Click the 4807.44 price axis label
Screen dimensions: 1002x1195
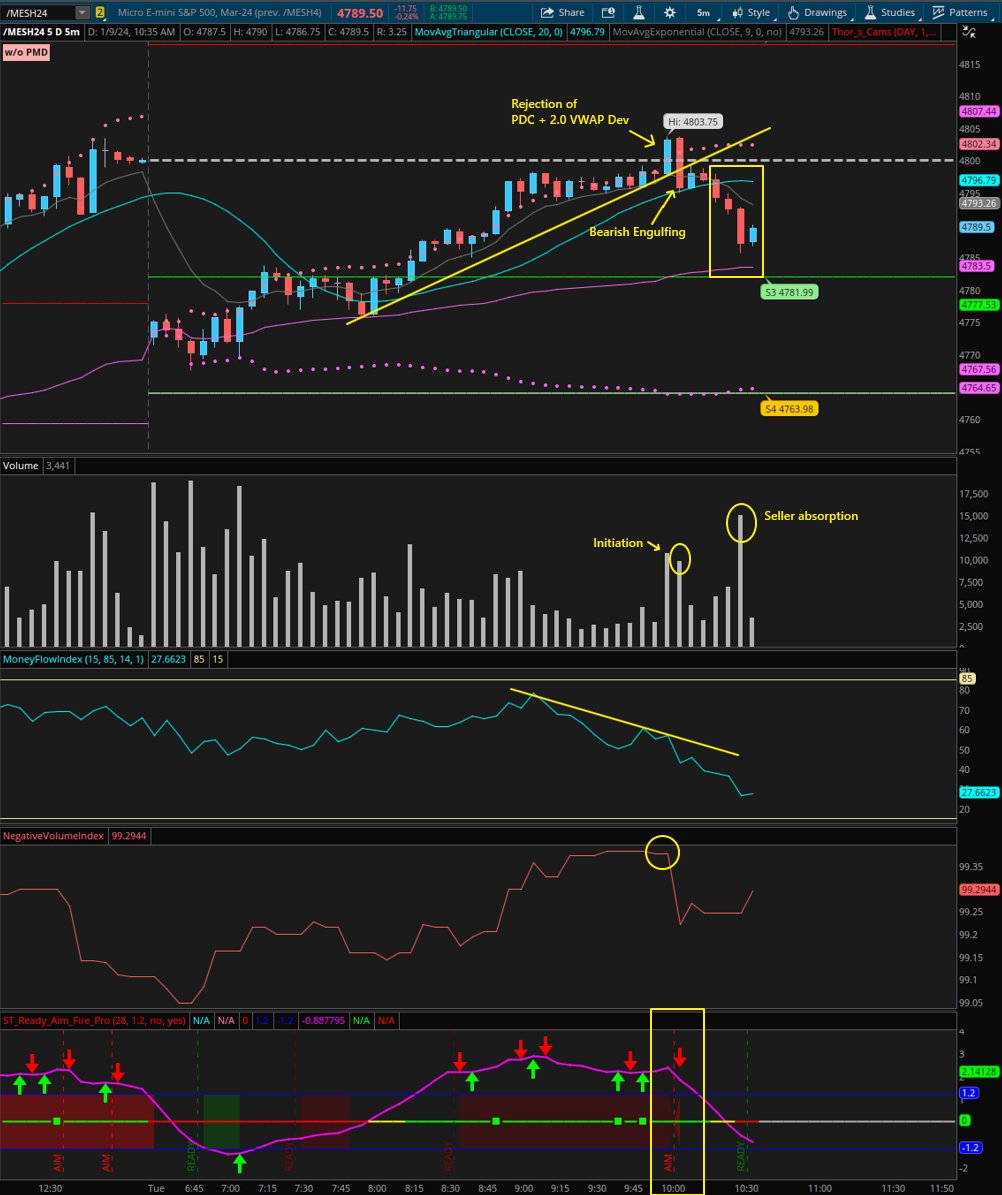(x=978, y=111)
